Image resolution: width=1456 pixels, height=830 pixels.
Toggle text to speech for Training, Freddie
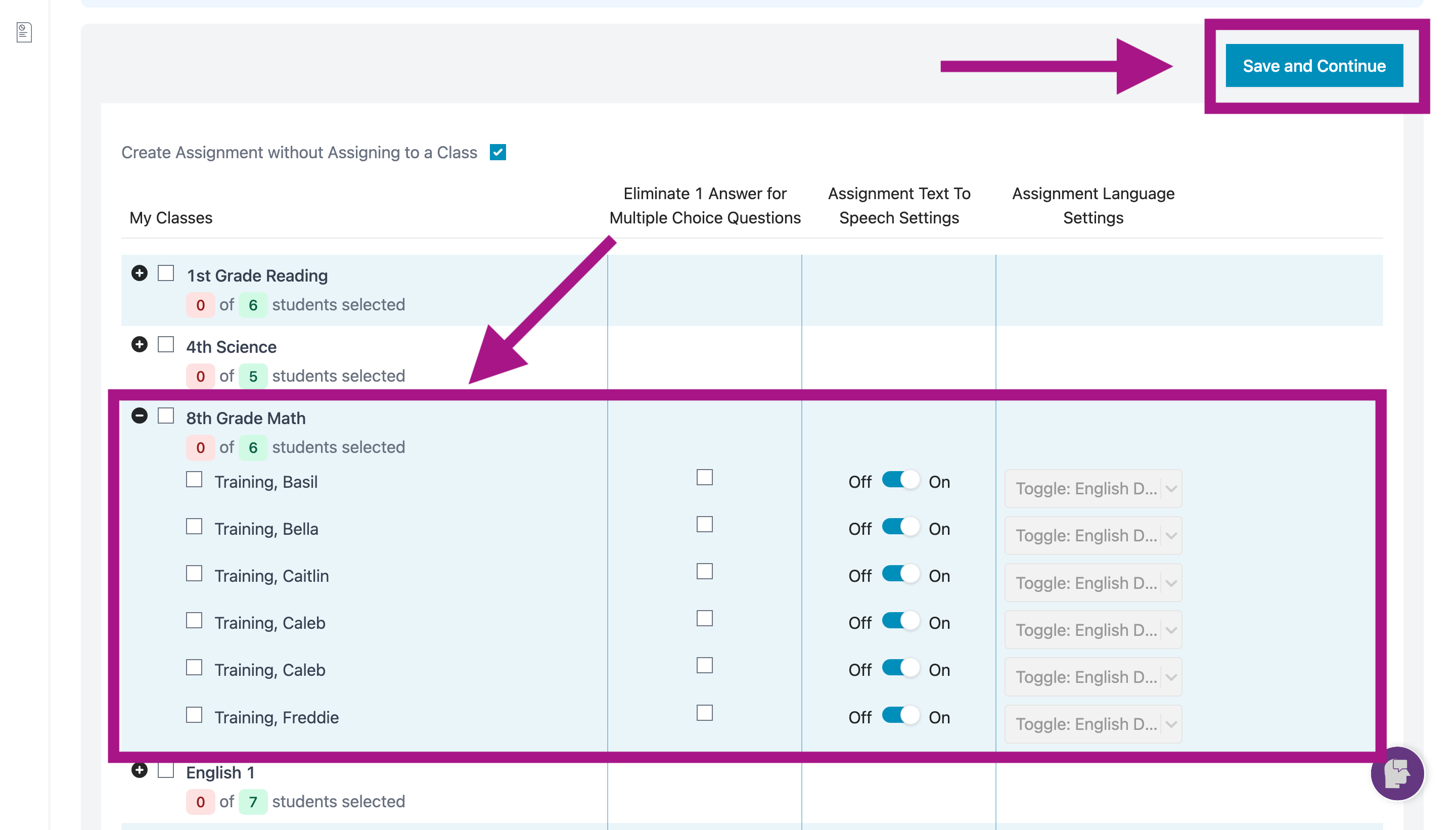click(900, 715)
